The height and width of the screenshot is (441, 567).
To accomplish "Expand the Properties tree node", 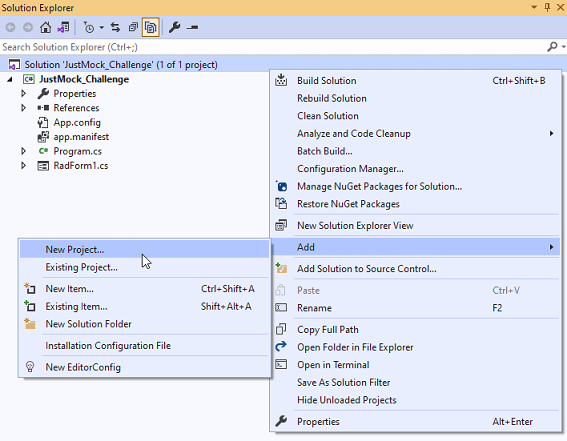I will click(x=24, y=94).
